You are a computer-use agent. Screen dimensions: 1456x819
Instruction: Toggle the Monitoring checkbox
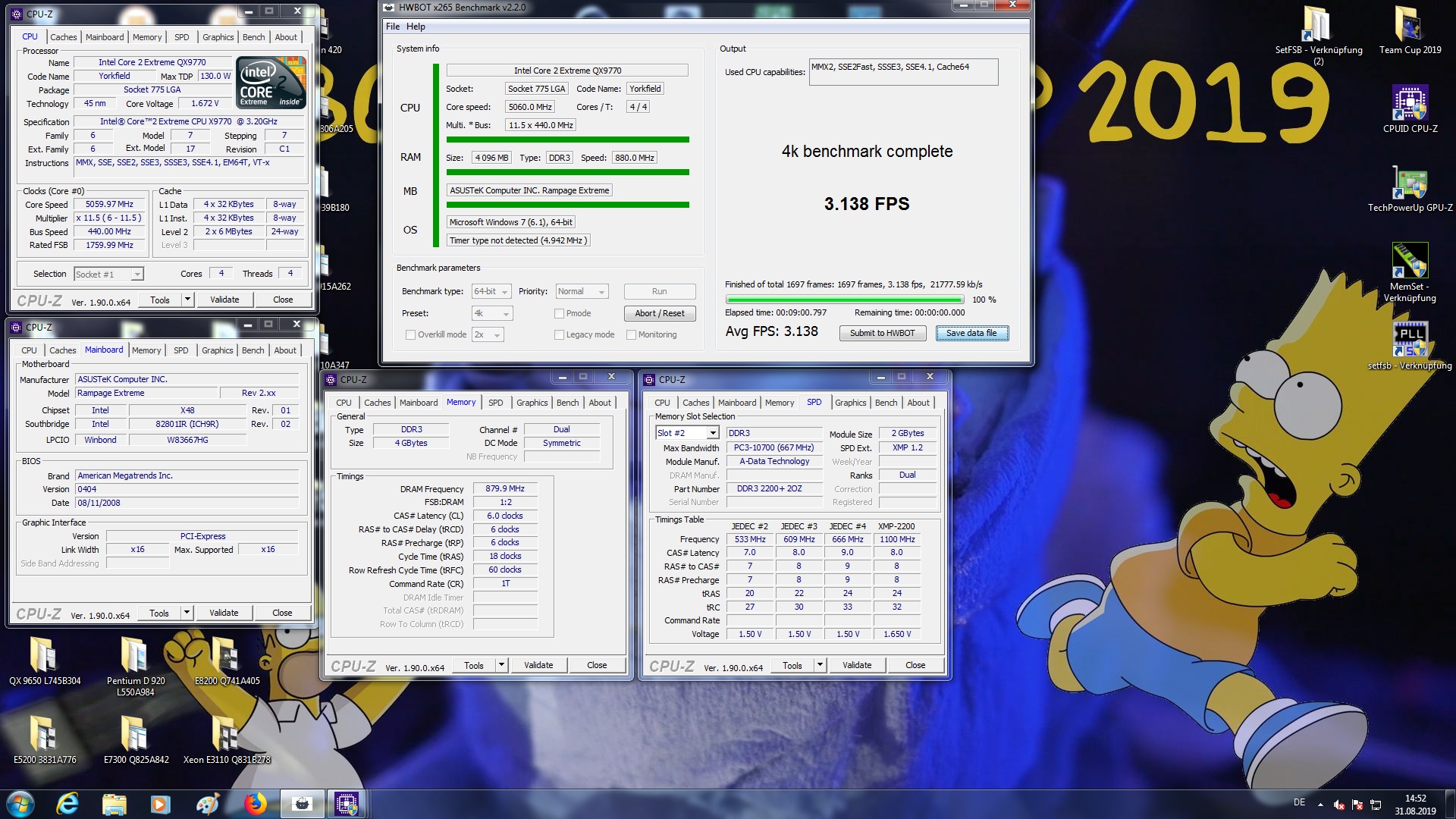[631, 334]
